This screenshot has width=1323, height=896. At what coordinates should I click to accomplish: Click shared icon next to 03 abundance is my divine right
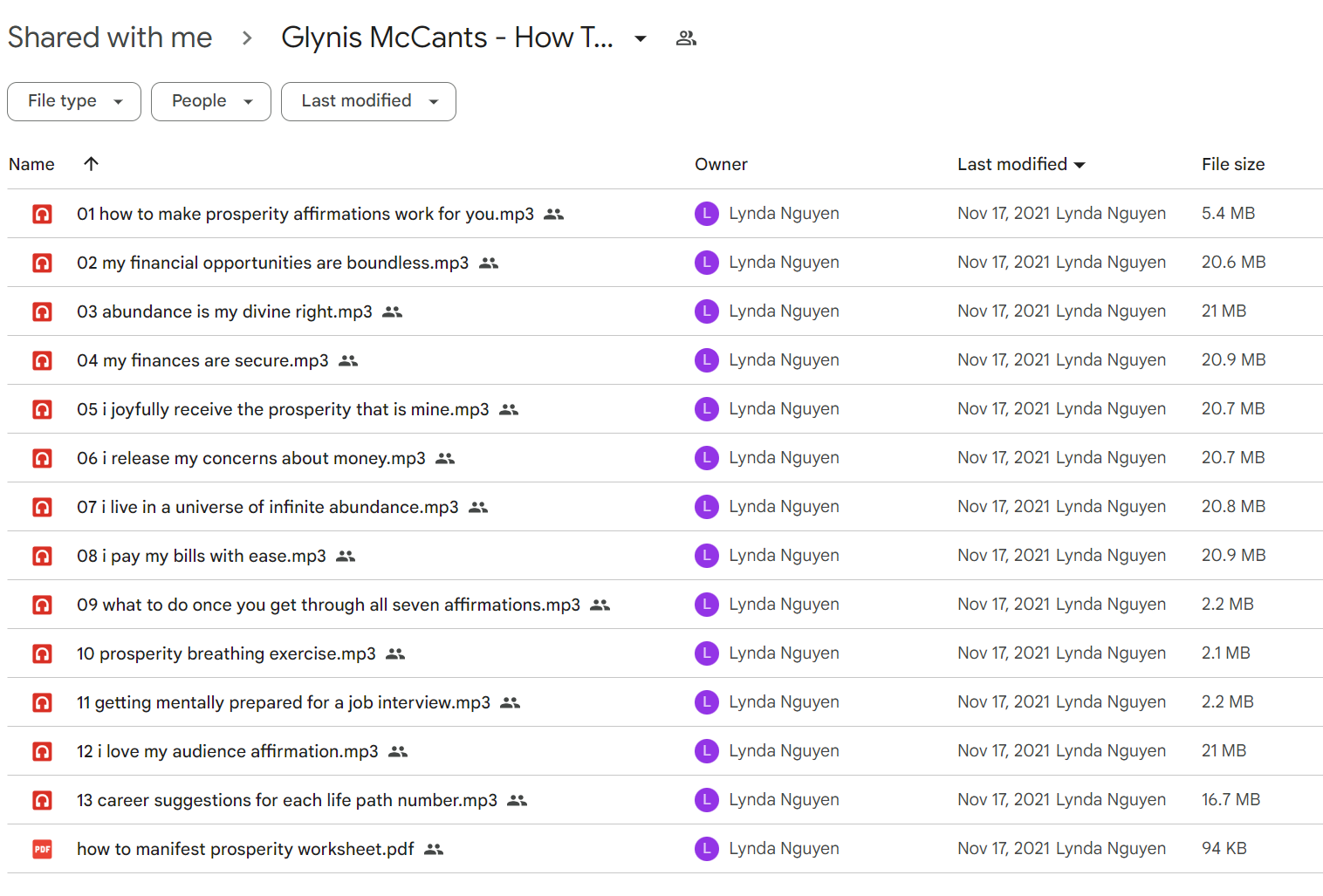(393, 312)
